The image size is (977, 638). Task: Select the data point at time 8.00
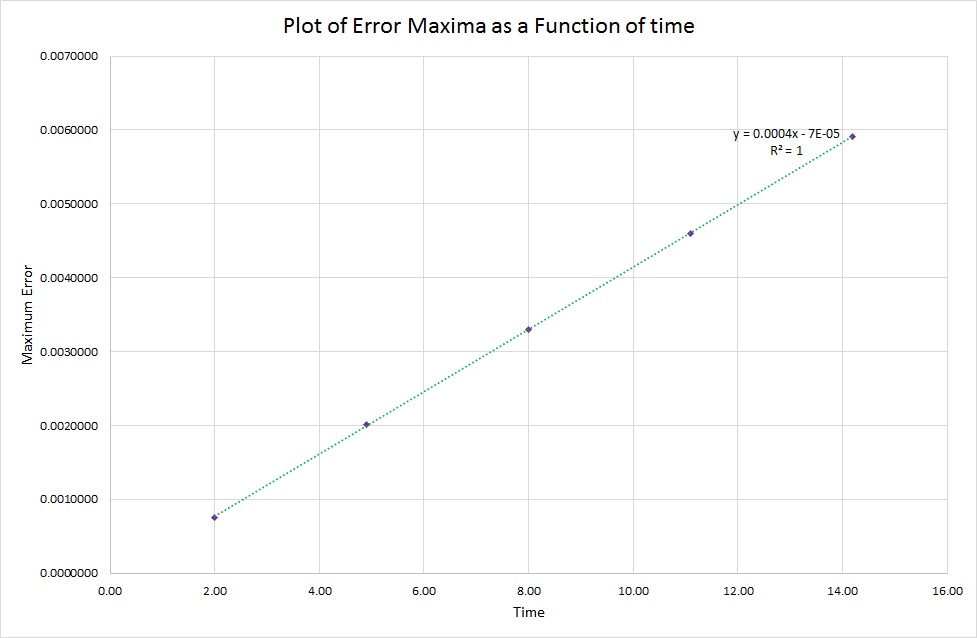[x=528, y=329]
